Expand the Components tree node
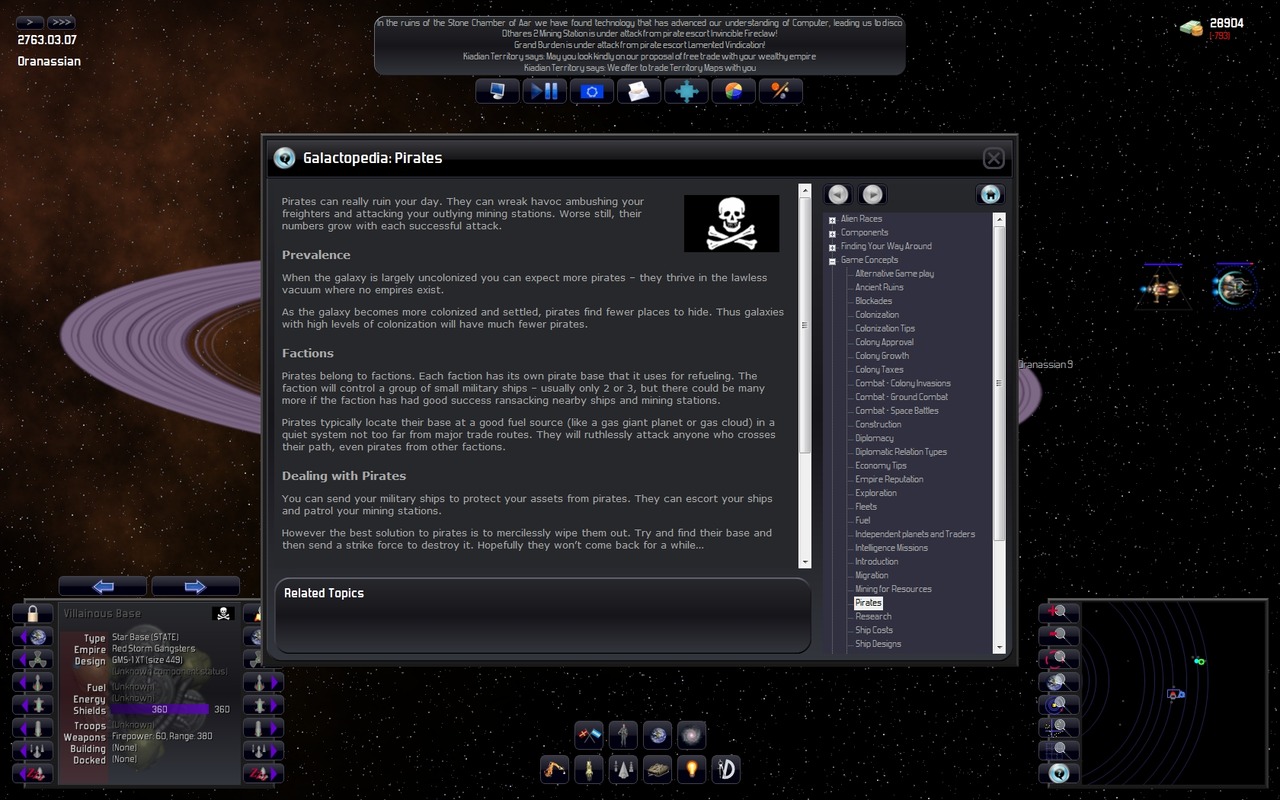This screenshot has height=800, width=1280. 832,233
